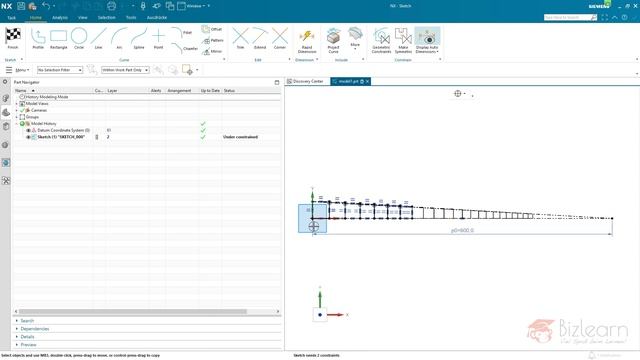
Task: Collapse the Model History tree node
Action: pyautogui.click(x=17, y=124)
